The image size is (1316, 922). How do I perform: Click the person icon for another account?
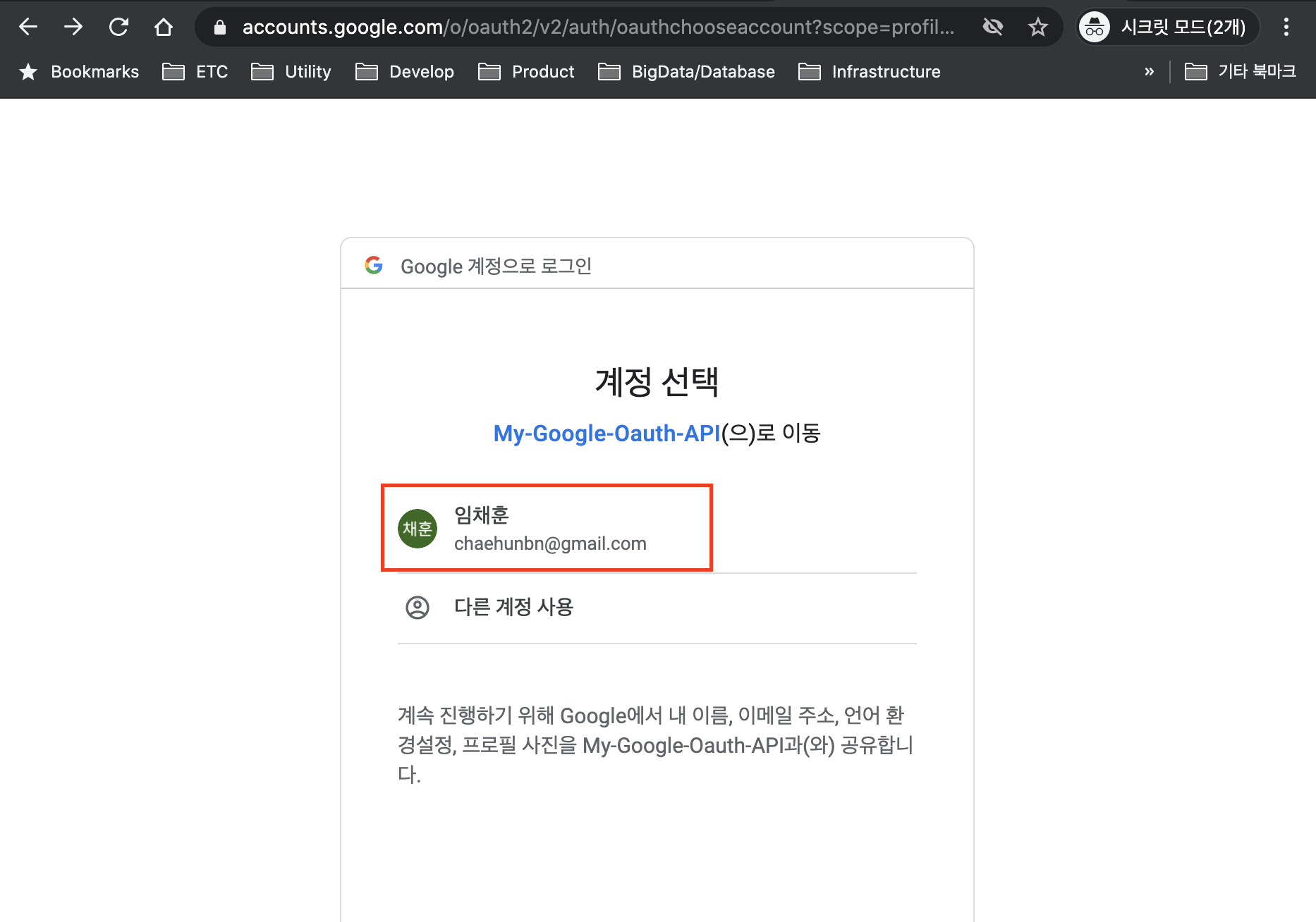coord(418,607)
